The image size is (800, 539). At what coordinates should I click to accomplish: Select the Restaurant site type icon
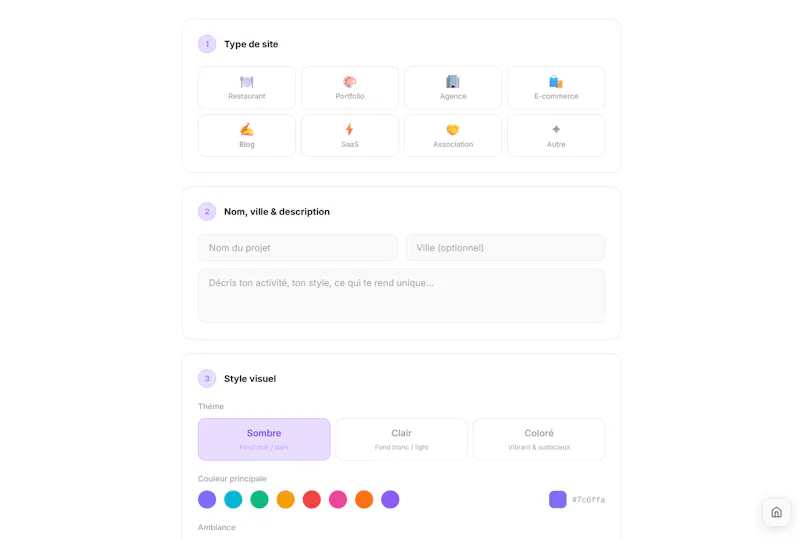point(246,88)
